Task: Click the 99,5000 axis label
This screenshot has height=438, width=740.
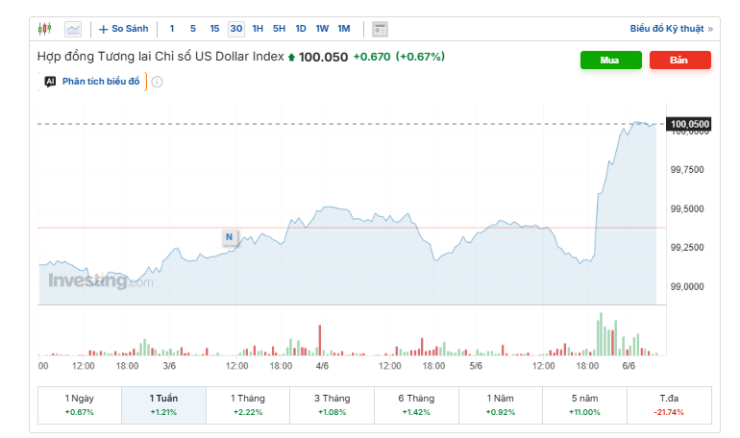Action: click(687, 209)
